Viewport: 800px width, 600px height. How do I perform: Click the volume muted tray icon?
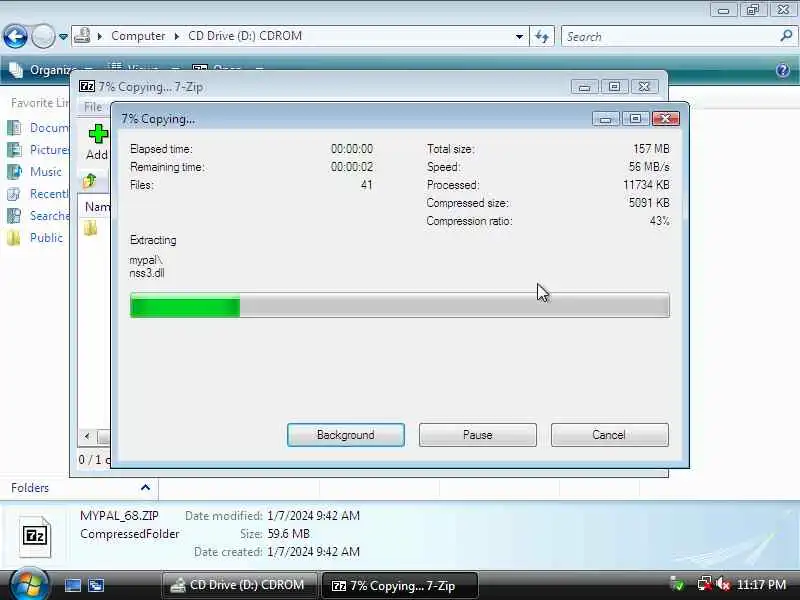(x=722, y=584)
